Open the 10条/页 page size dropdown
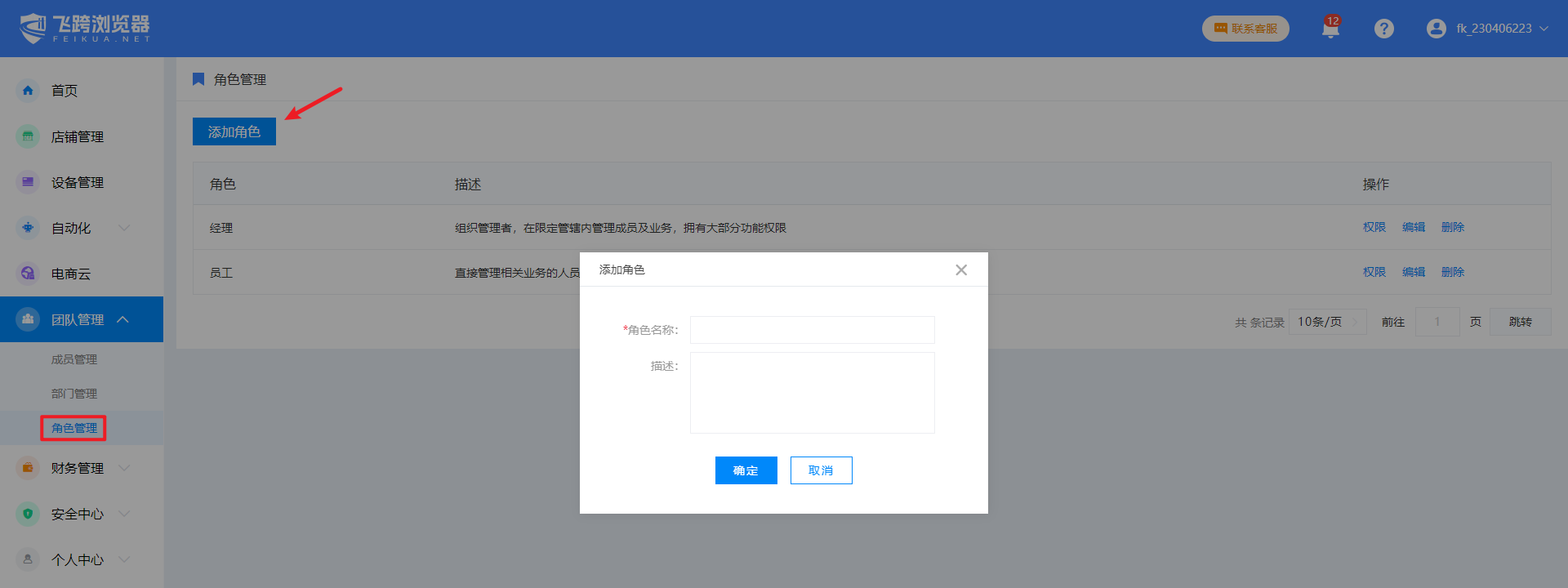 [x=1327, y=322]
